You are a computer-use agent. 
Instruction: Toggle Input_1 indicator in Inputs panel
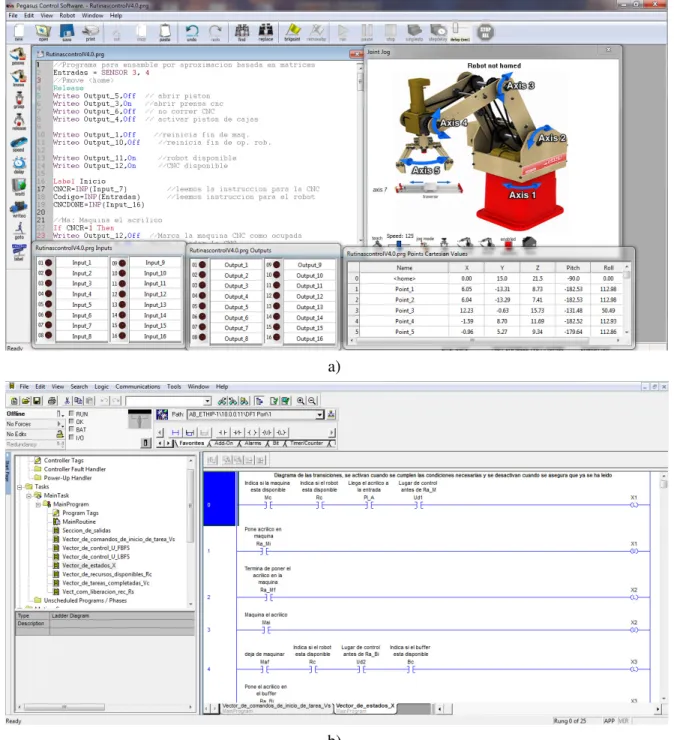click(48, 262)
